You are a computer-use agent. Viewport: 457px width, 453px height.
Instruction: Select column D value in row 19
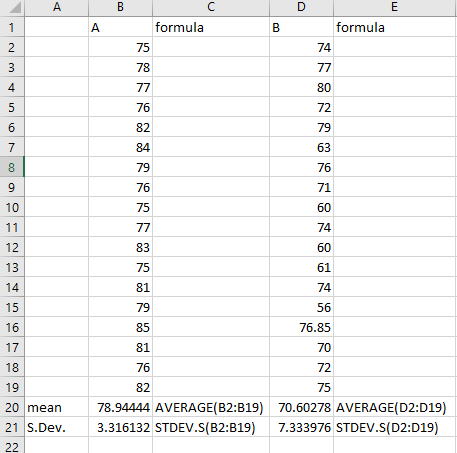(x=301, y=387)
